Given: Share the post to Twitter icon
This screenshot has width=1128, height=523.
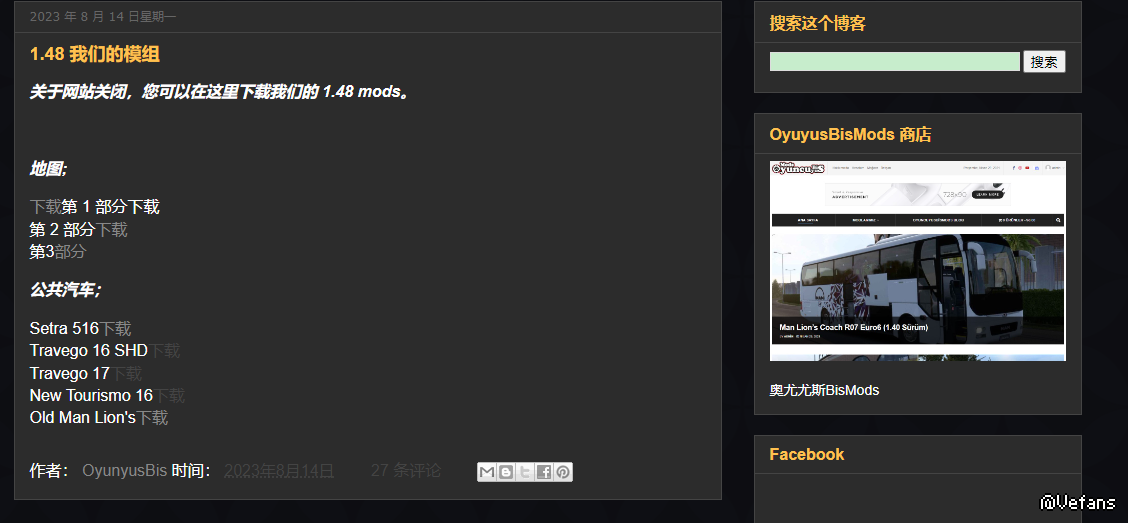Looking at the screenshot, I should pos(525,472).
